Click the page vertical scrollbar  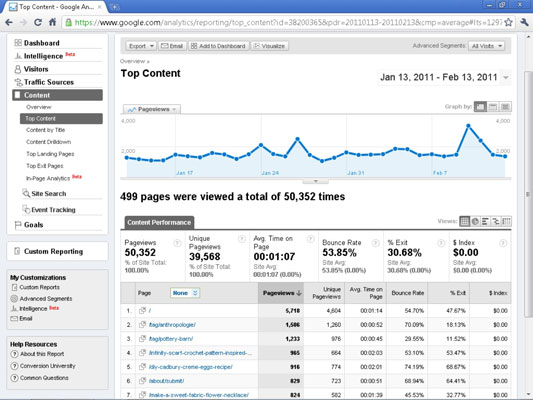click(x=528, y=194)
